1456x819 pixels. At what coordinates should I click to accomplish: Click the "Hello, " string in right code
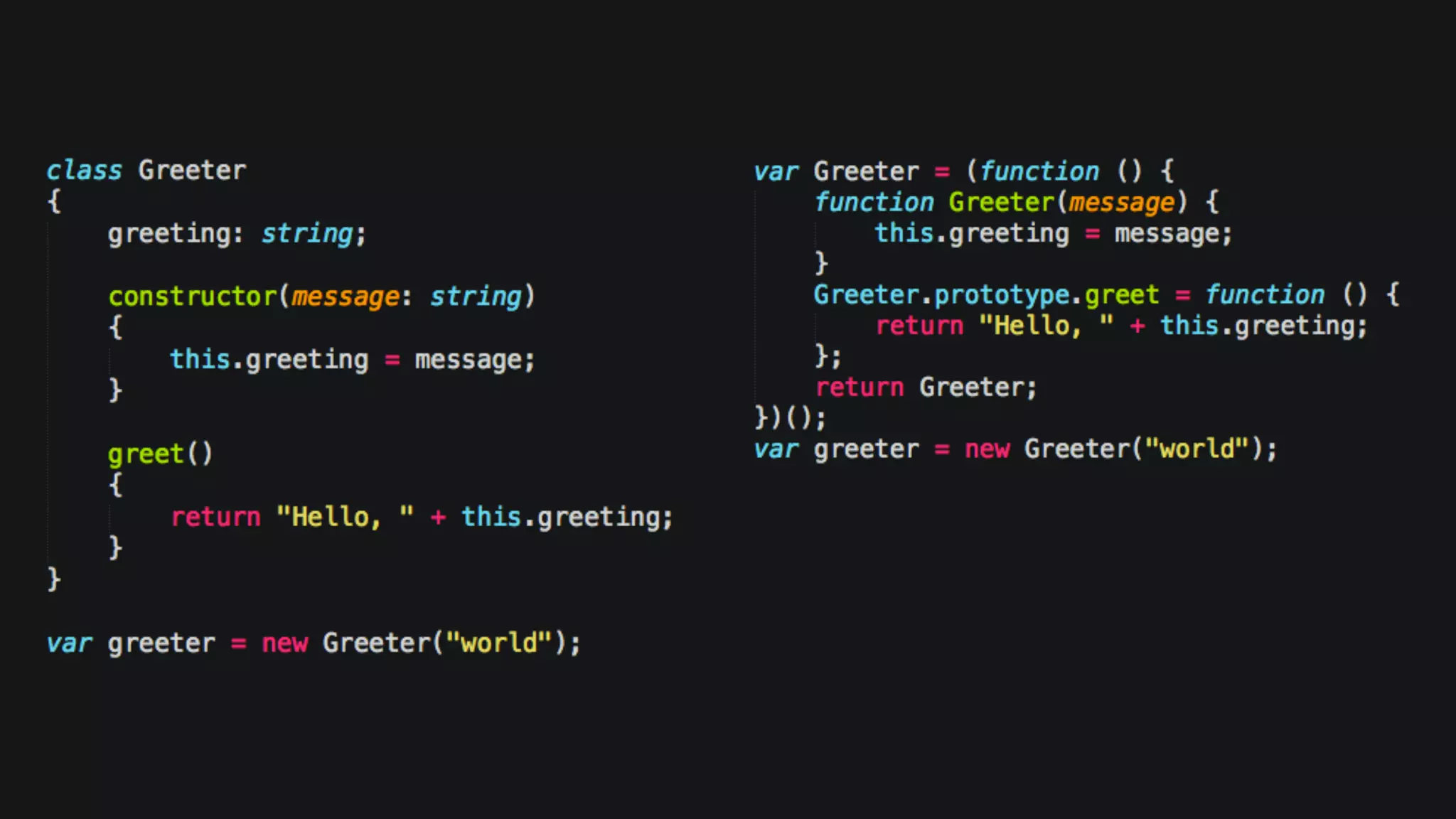coord(1046,326)
